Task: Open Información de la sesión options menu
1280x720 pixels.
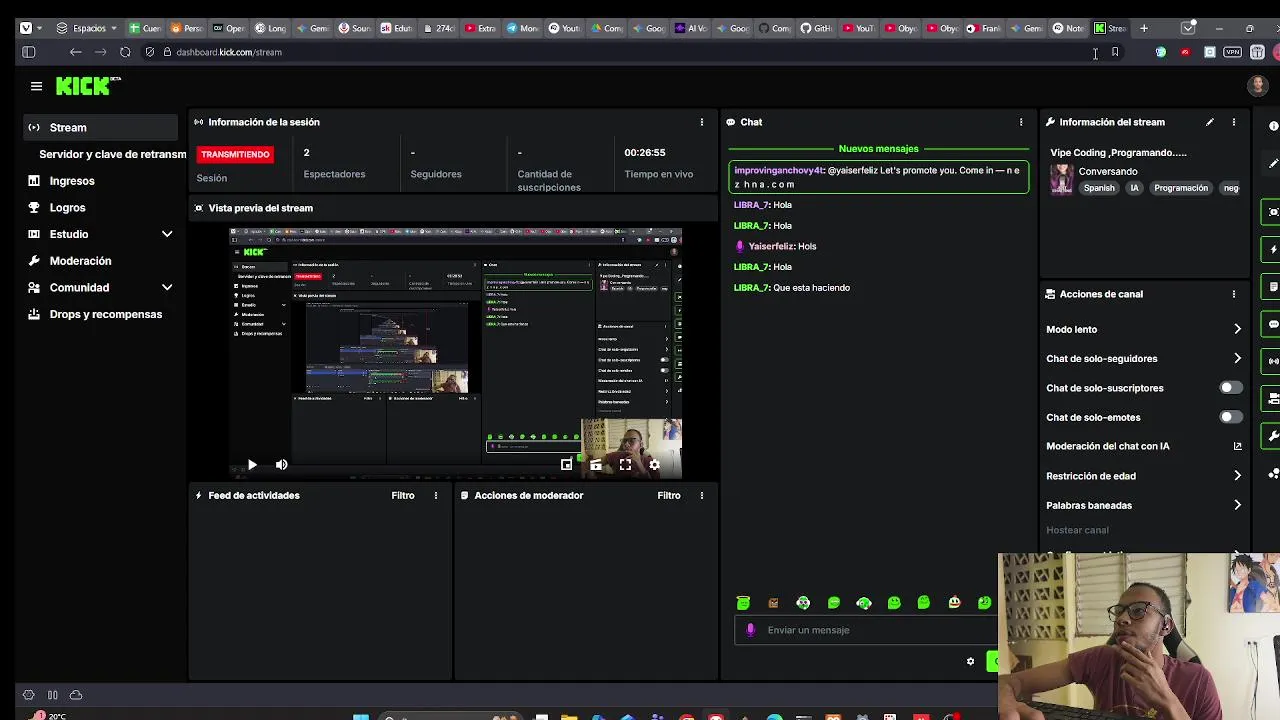Action: (x=702, y=122)
